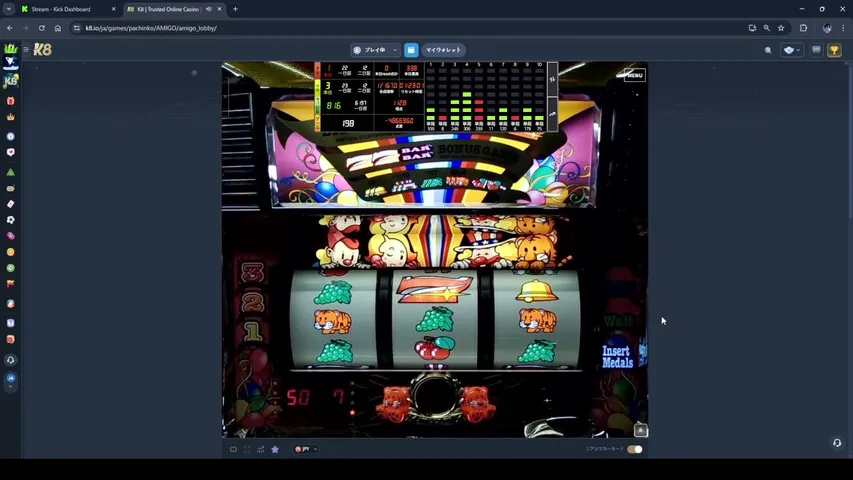The image size is (853, 480).
Task: Mute the K8 tab audio icon
Action: tap(209, 9)
